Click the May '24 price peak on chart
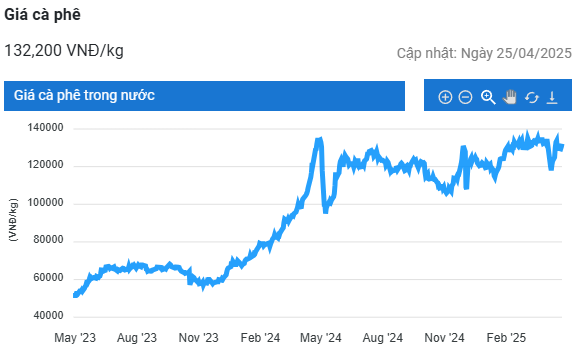Screen dimensions: 581x361 319,140
